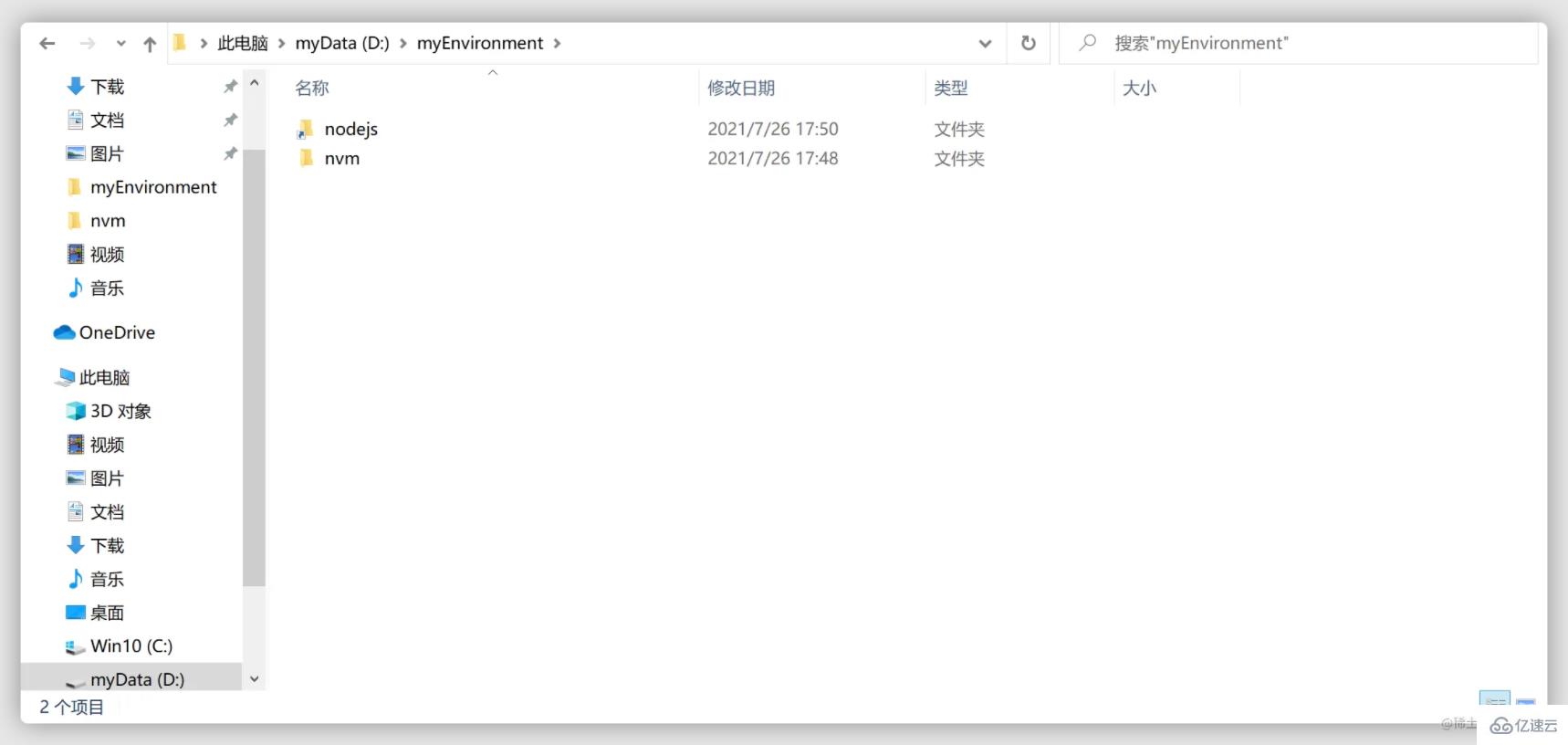Refresh the current folder view
The height and width of the screenshot is (745, 1568).
click(1029, 43)
